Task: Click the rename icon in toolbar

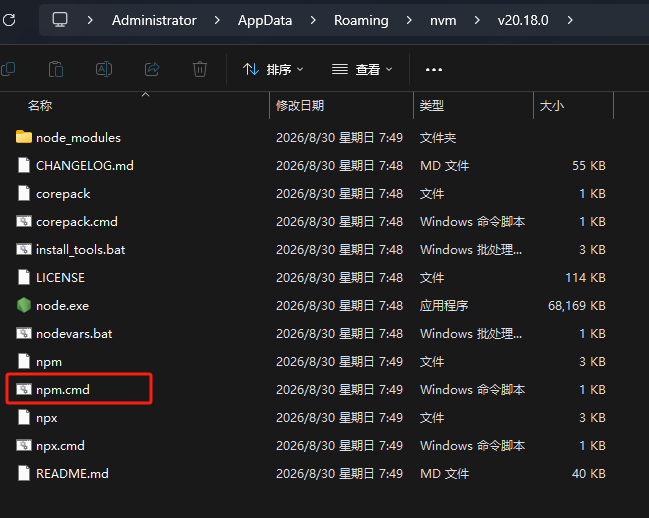Action: [x=104, y=69]
